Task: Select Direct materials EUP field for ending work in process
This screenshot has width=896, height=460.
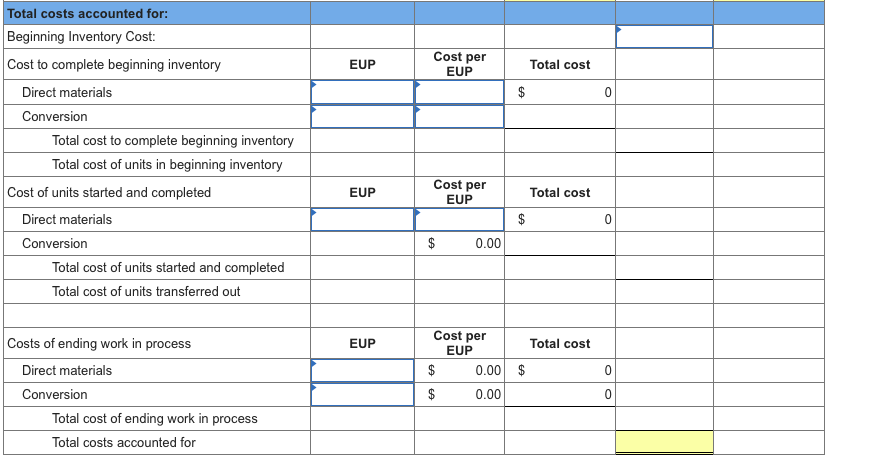Action: tap(362, 370)
